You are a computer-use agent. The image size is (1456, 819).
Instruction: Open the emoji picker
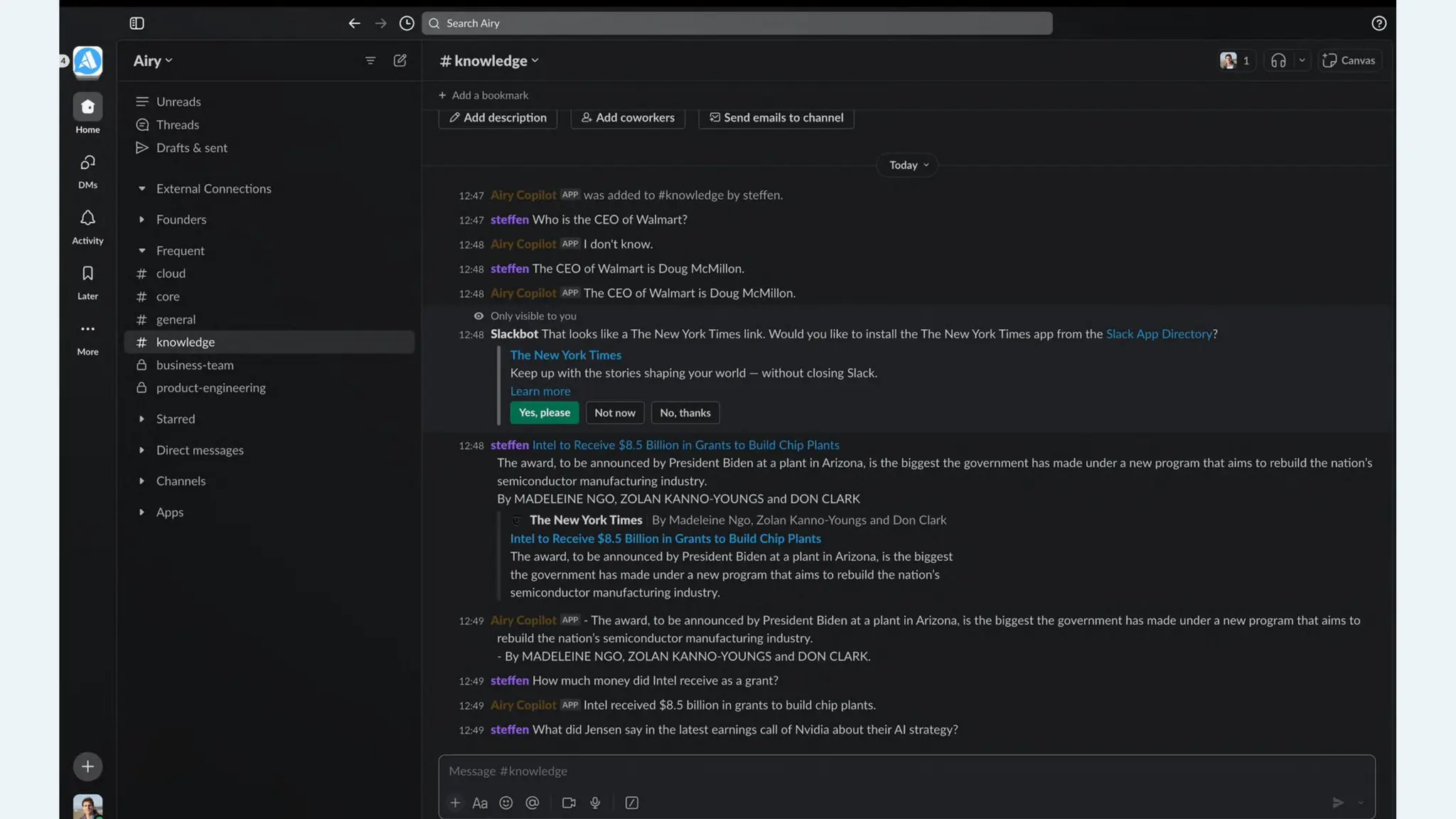505,803
